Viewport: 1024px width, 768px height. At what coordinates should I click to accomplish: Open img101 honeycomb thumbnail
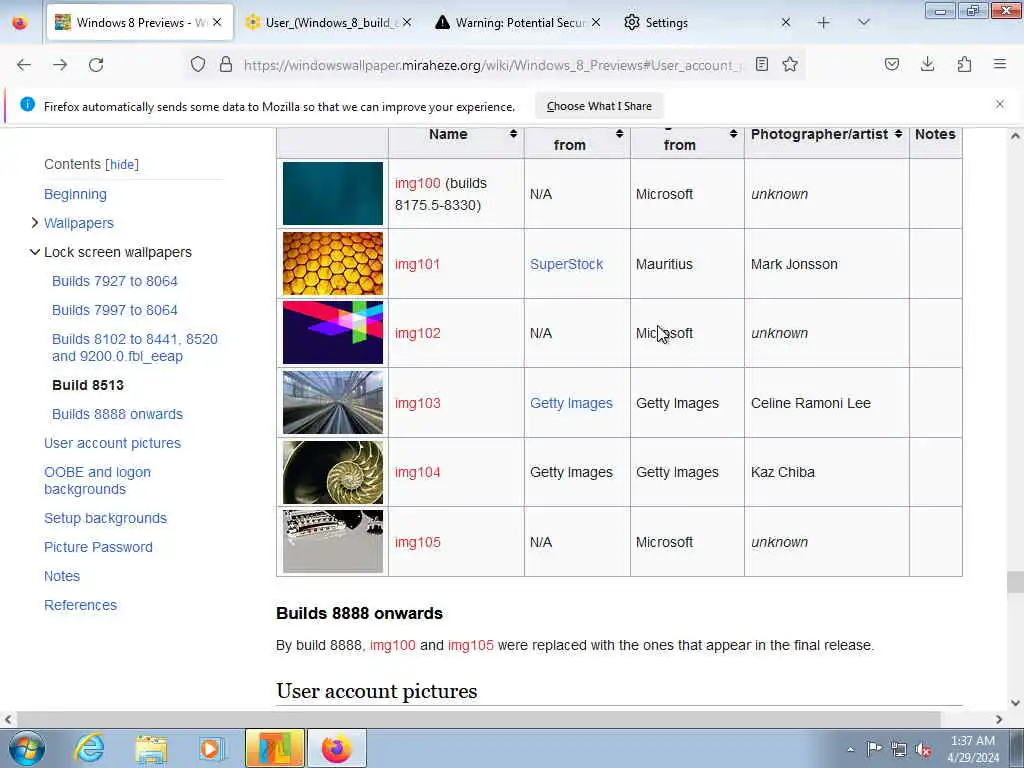333,264
